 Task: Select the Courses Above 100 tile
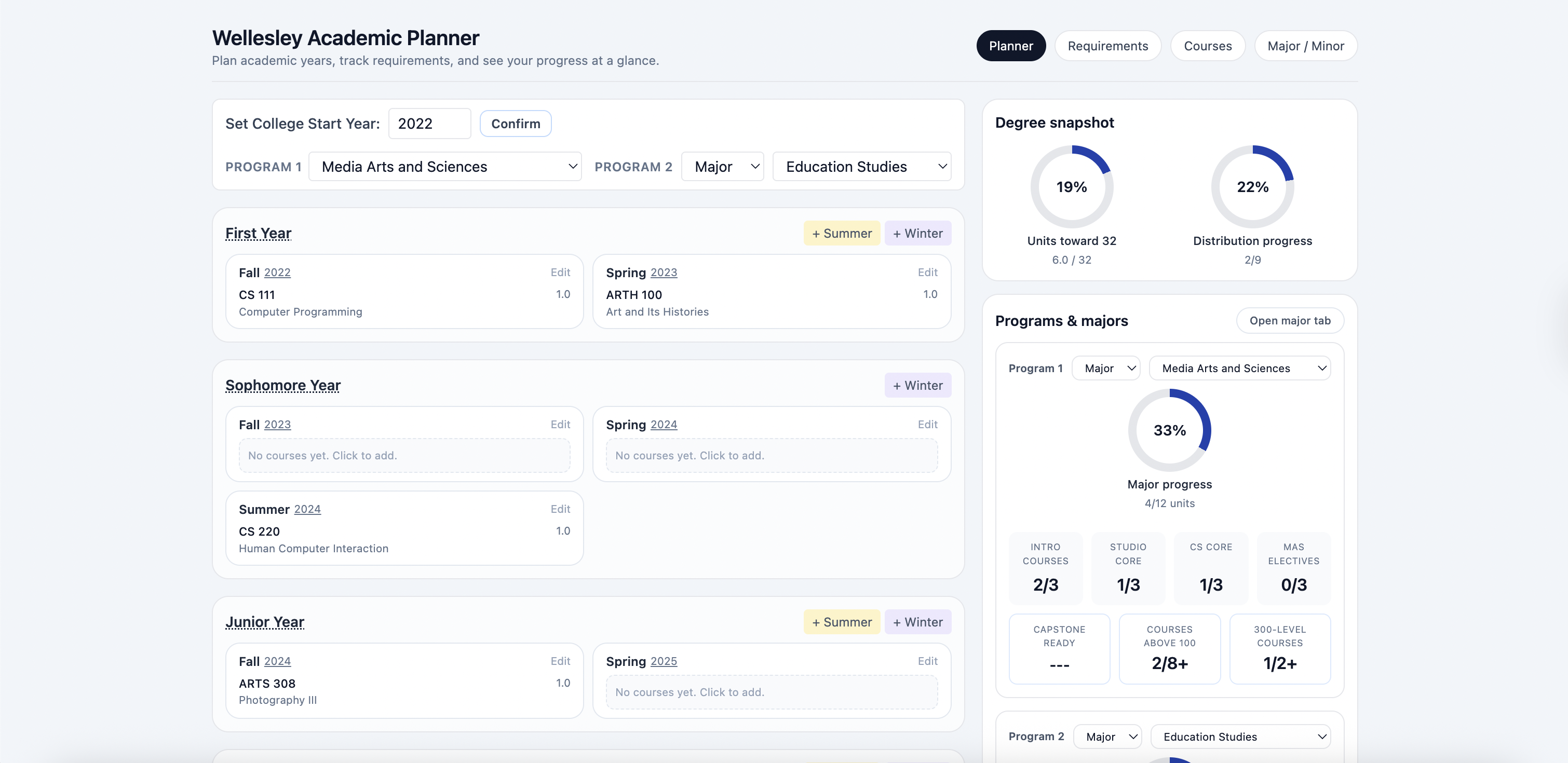1169,649
